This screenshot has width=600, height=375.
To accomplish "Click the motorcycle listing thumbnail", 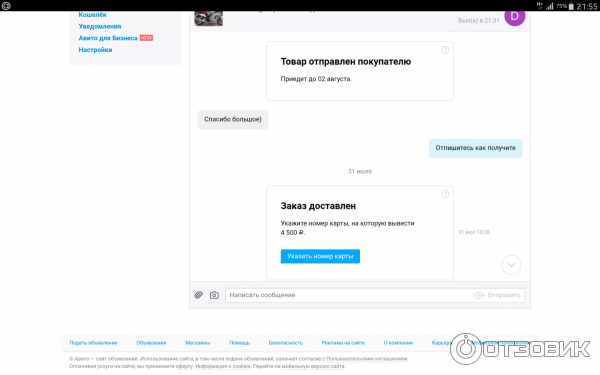I will click(x=209, y=18).
